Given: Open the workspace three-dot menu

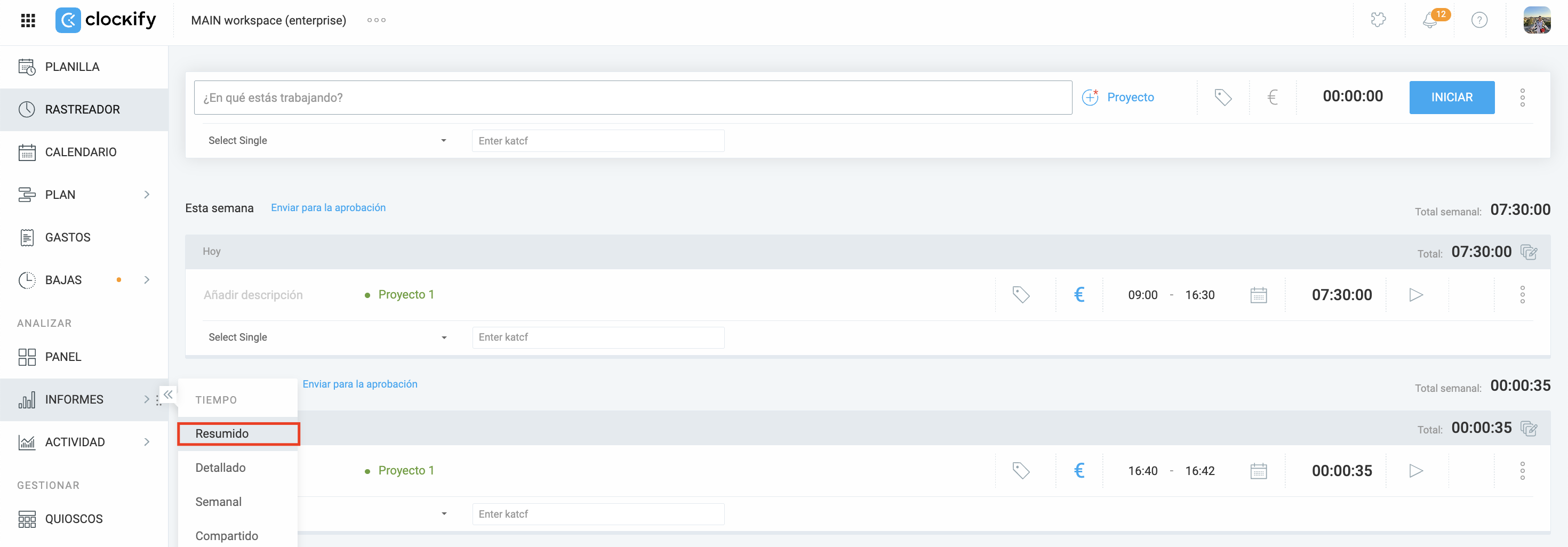Looking at the screenshot, I should point(376,21).
